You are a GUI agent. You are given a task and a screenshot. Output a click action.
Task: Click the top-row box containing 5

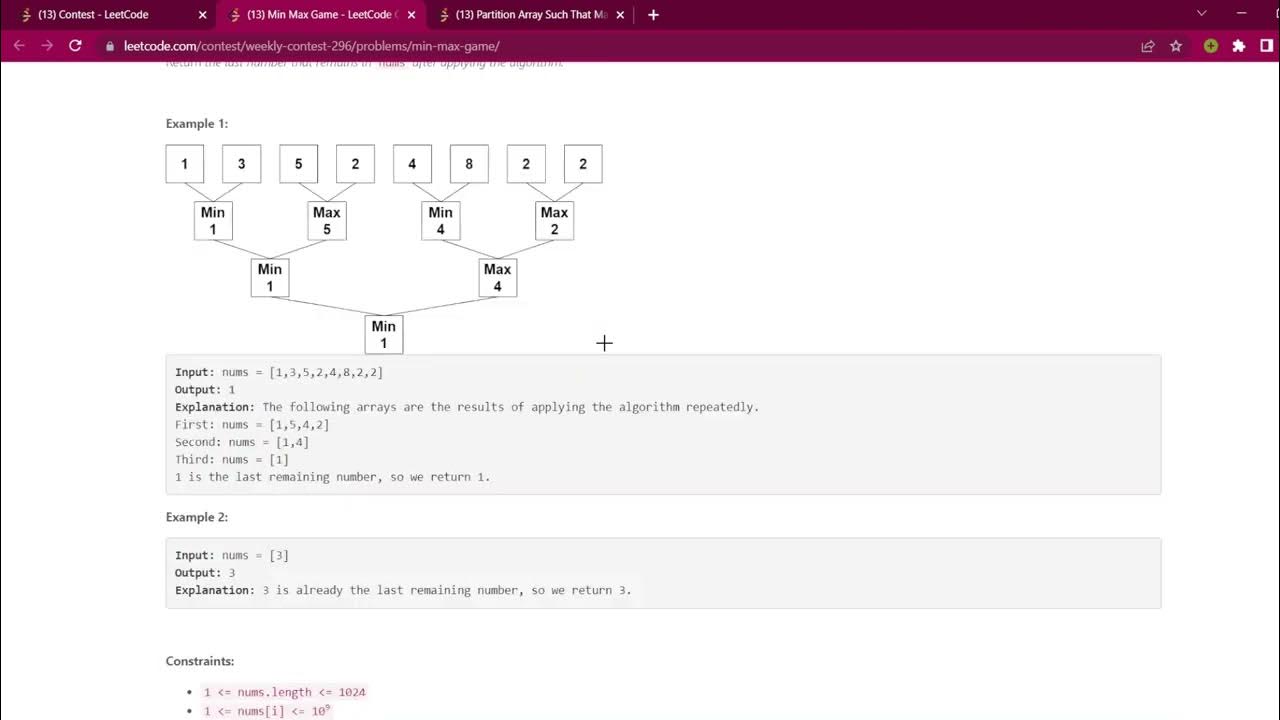pos(298,164)
